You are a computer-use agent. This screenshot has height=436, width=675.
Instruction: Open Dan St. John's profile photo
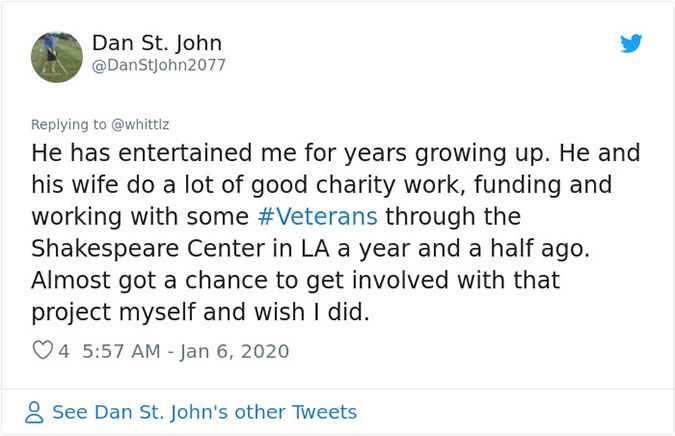(57, 56)
